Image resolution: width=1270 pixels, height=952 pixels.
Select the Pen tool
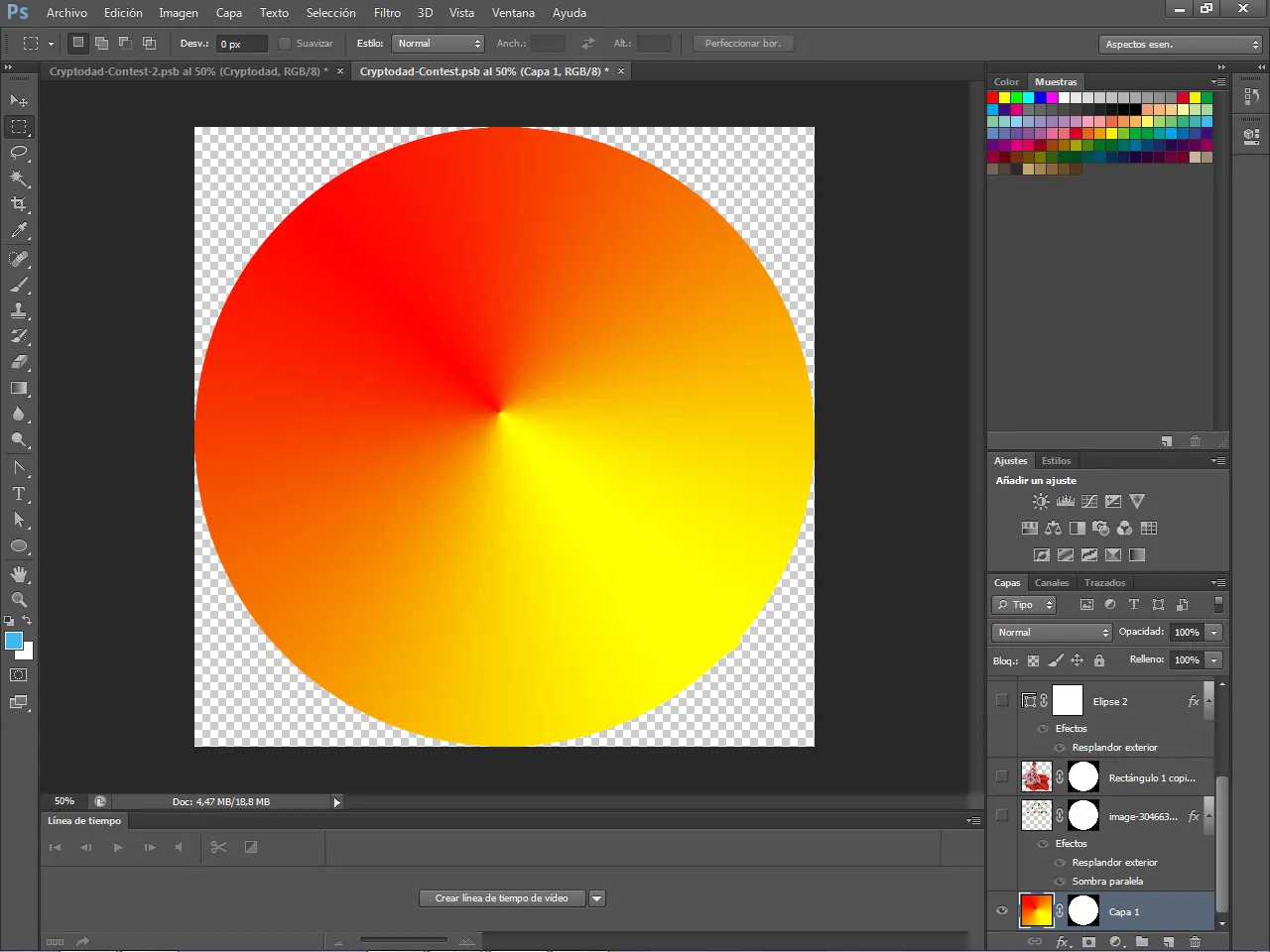pyautogui.click(x=19, y=468)
